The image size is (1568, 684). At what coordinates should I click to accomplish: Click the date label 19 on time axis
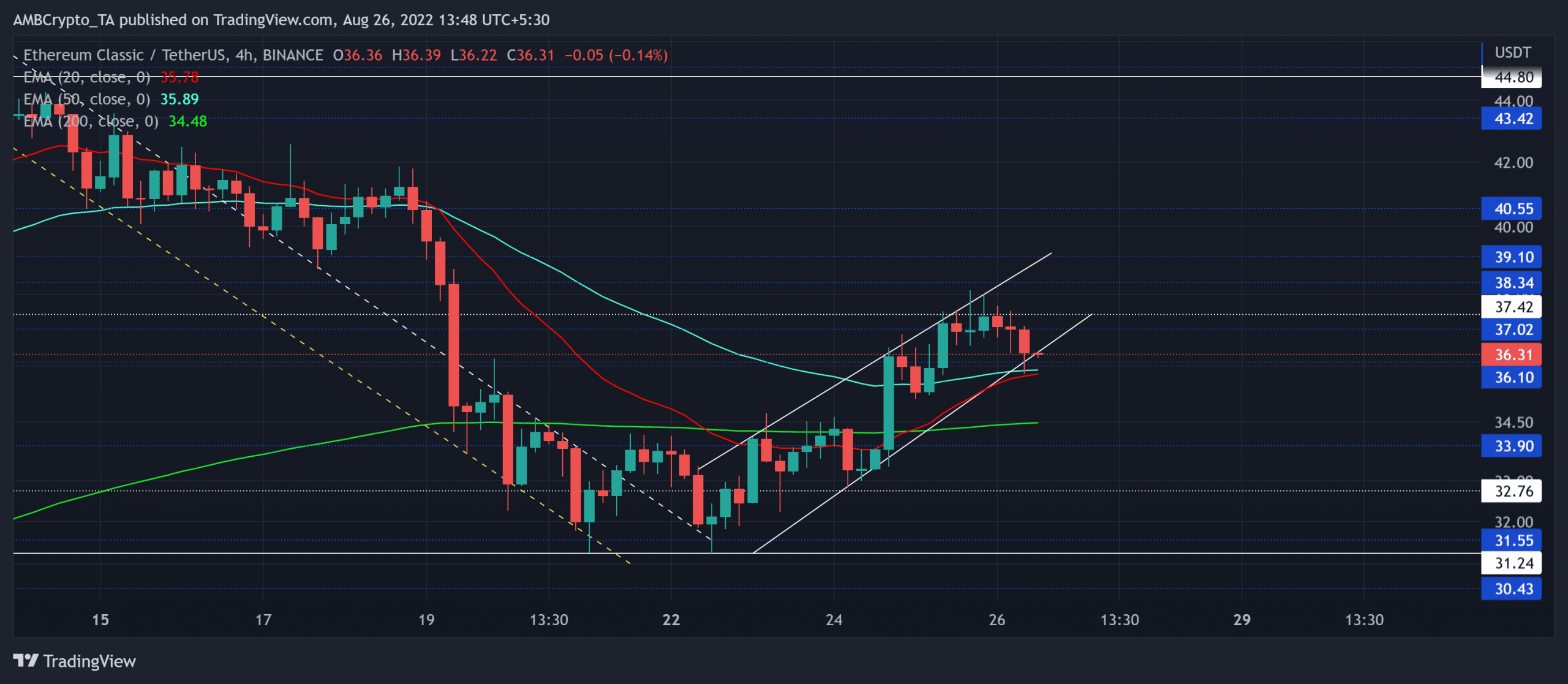tap(426, 620)
